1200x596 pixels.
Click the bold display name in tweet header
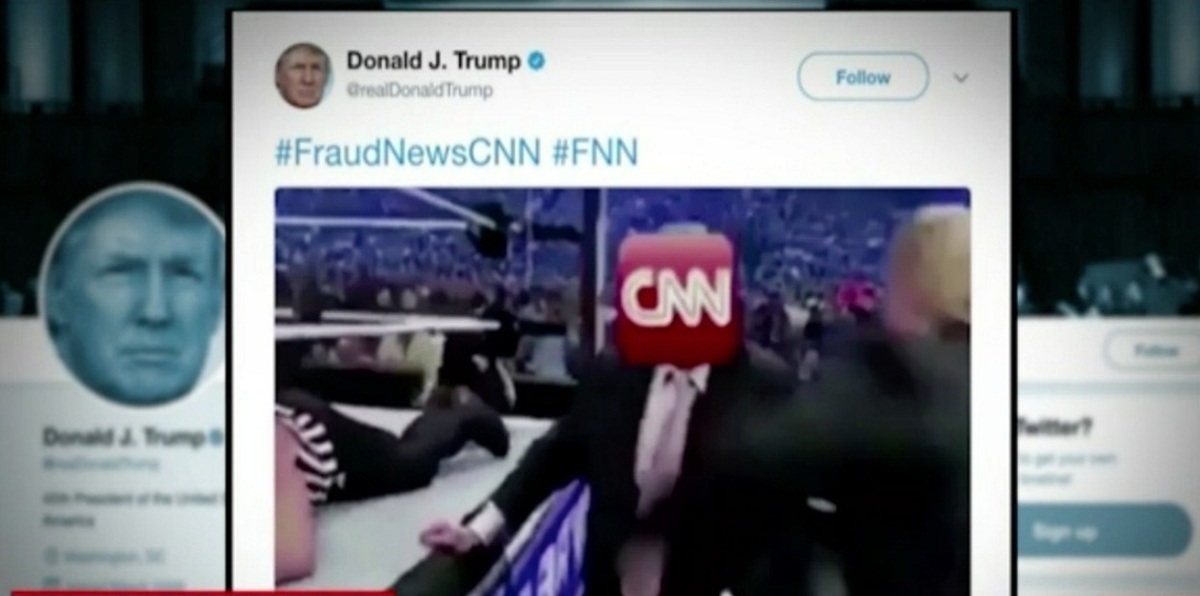[x=433, y=61]
